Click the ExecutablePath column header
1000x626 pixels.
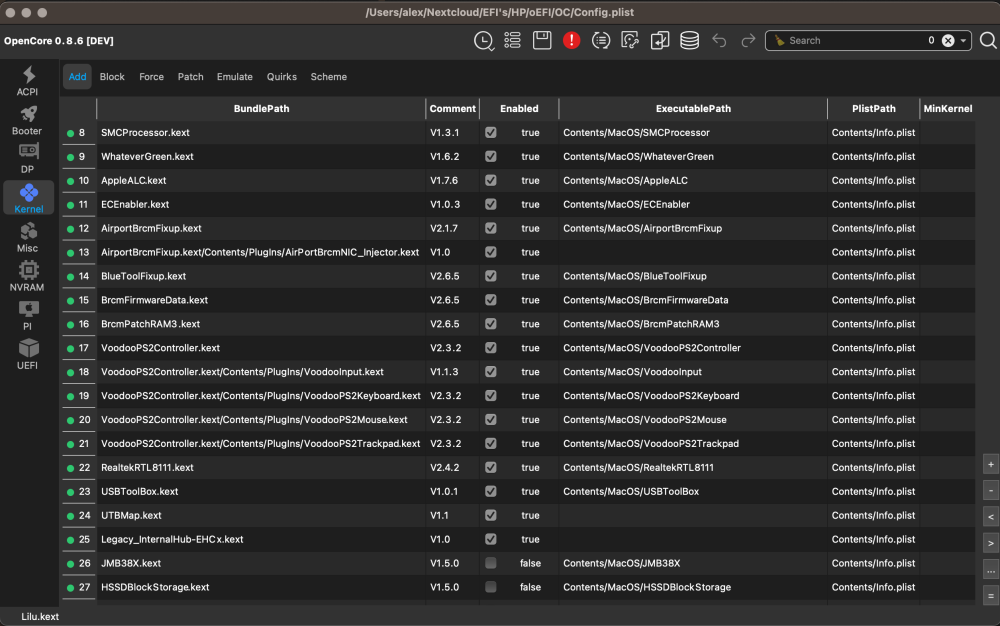[693, 108]
